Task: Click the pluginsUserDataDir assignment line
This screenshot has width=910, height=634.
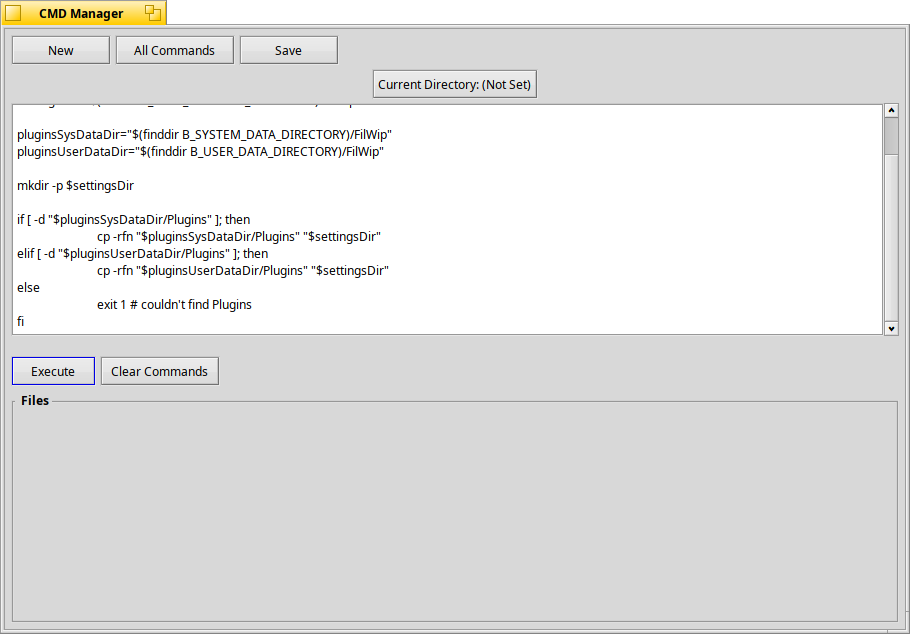Action: [x=200, y=152]
